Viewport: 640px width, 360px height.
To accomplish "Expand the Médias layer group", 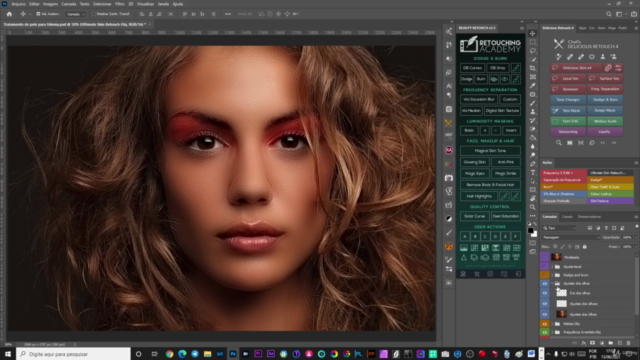I will pyautogui.click(x=553, y=324).
